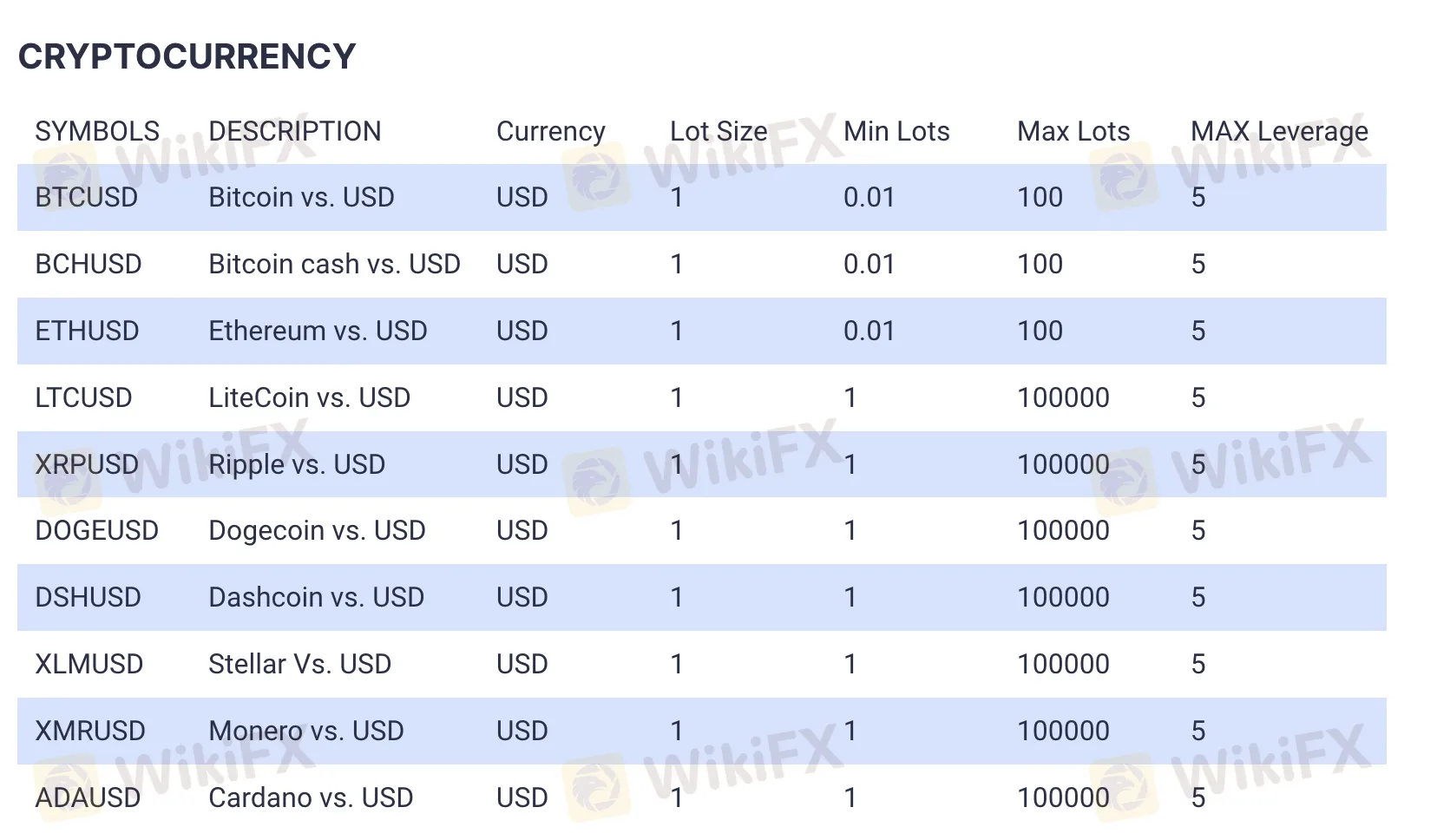
Task: Click the CRYPTOCURRENCY section heading
Action: (x=187, y=57)
